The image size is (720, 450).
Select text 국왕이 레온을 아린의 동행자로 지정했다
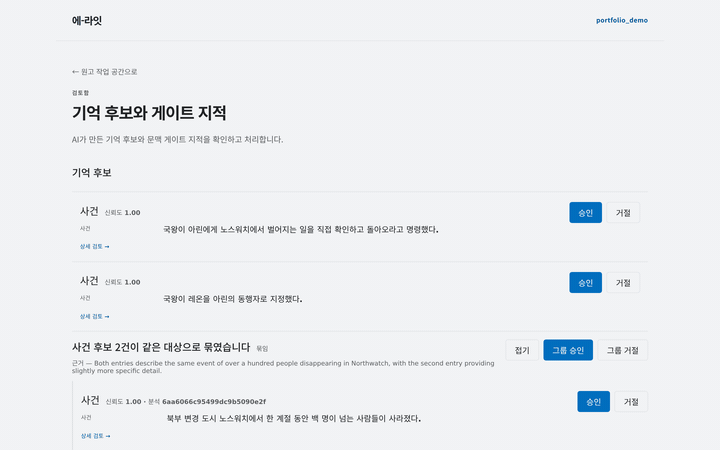tap(232, 299)
